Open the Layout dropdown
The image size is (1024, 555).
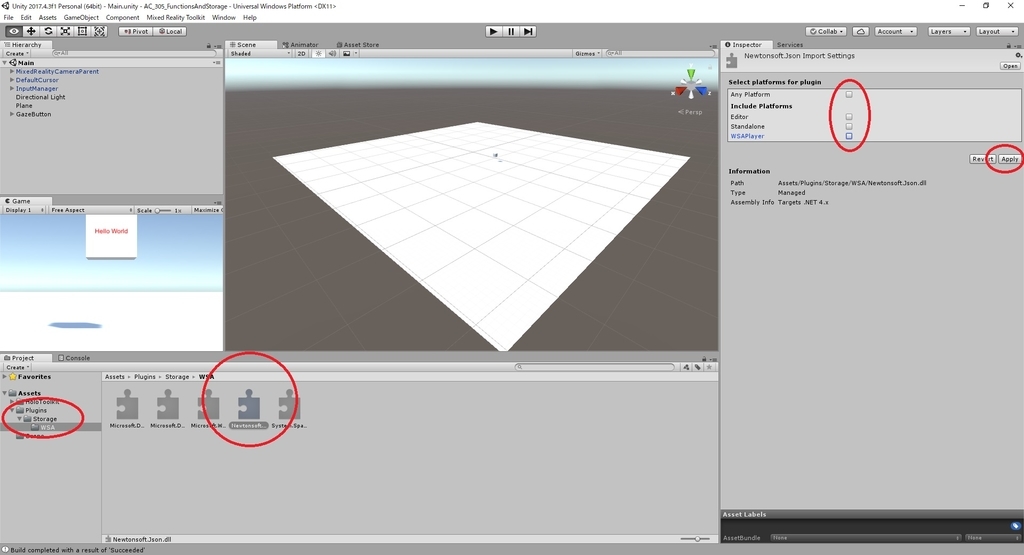coord(997,31)
